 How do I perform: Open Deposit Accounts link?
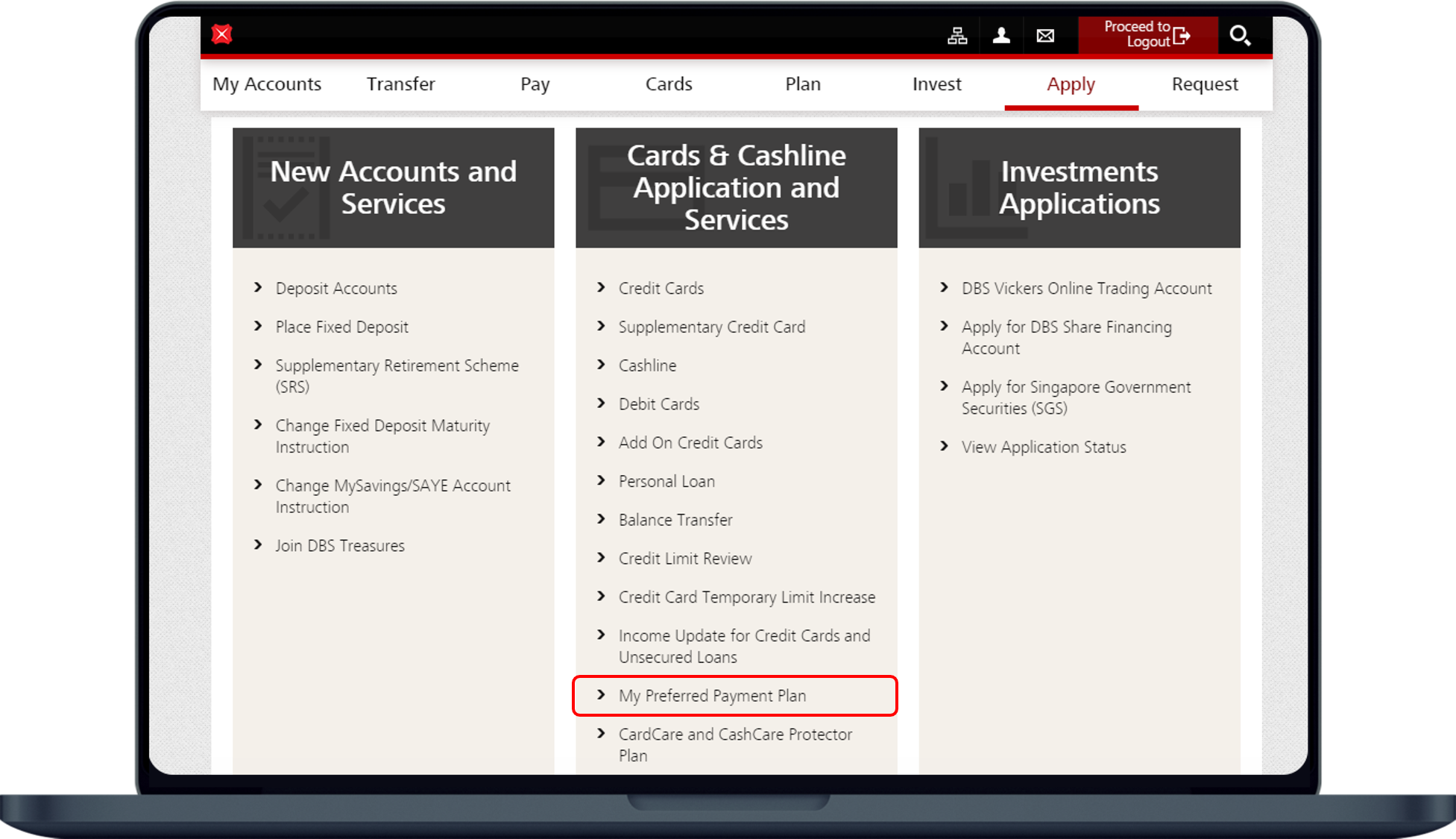pyautogui.click(x=336, y=289)
